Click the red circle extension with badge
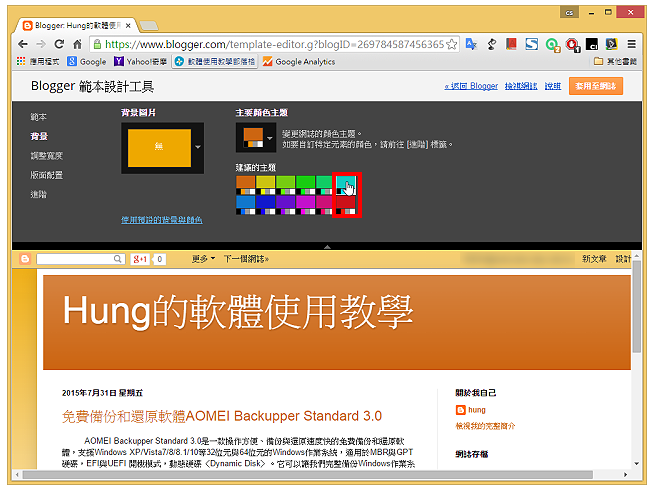649x489 pixels. (x=573, y=44)
